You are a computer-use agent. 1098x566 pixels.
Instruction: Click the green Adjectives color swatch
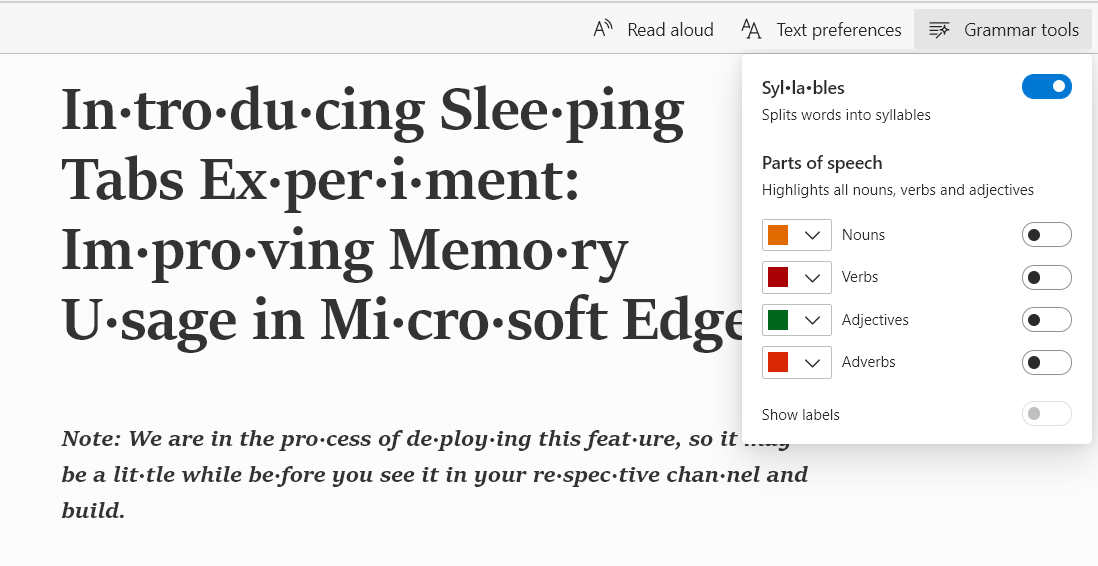(x=778, y=320)
